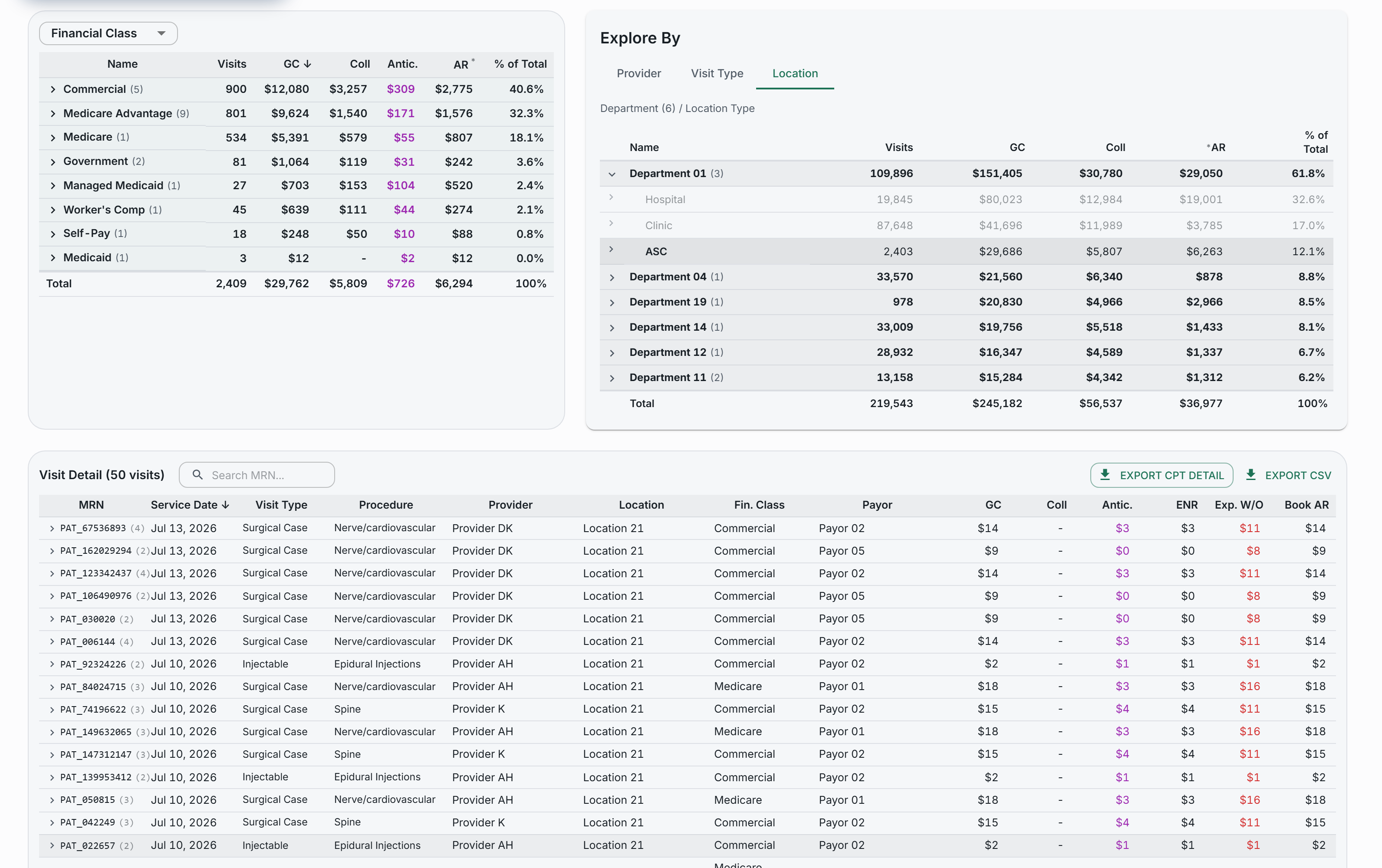Image resolution: width=1382 pixels, height=868 pixels.
Task: Expand visit row PAT_149632065
Action: click(x=52, y=732)
